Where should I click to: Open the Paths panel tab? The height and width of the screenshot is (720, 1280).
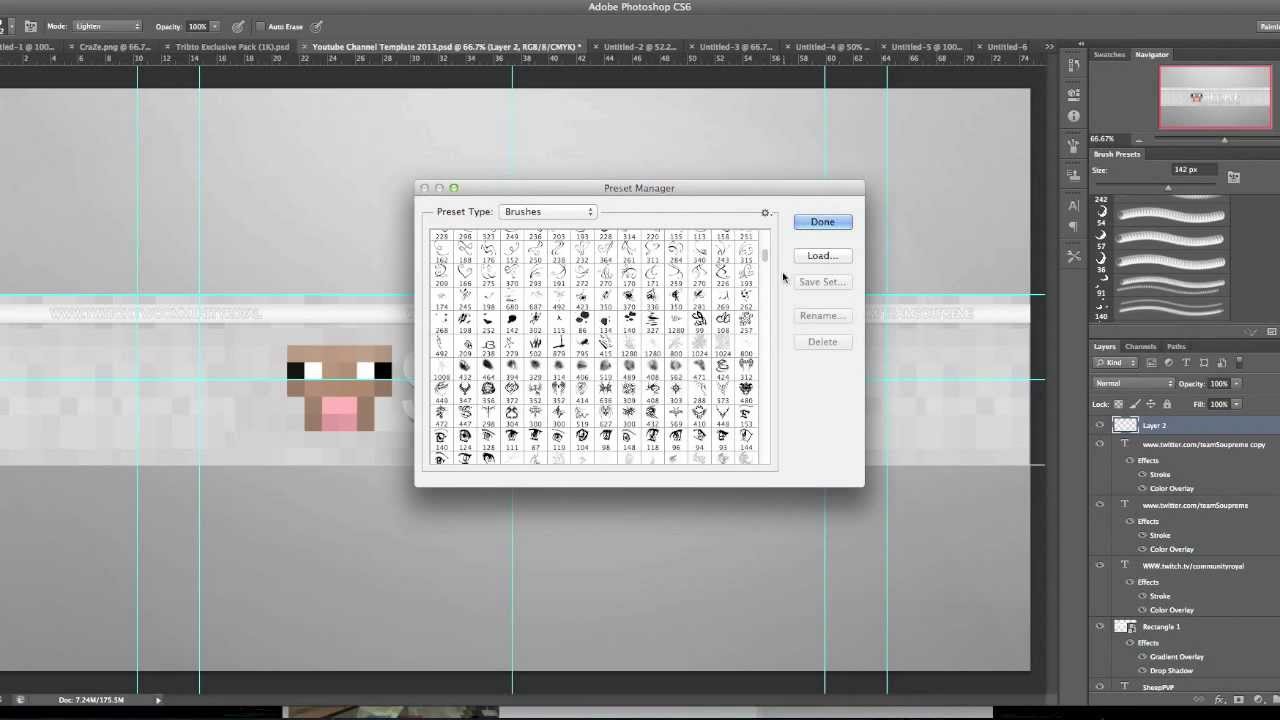[1176, 346]
